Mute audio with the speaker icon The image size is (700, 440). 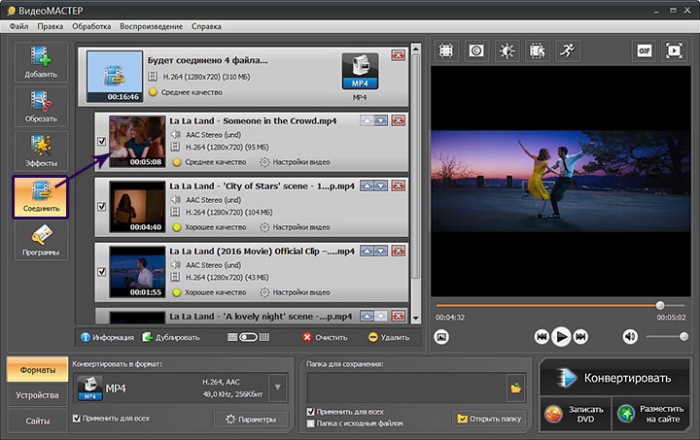click(x=630, y=337)
